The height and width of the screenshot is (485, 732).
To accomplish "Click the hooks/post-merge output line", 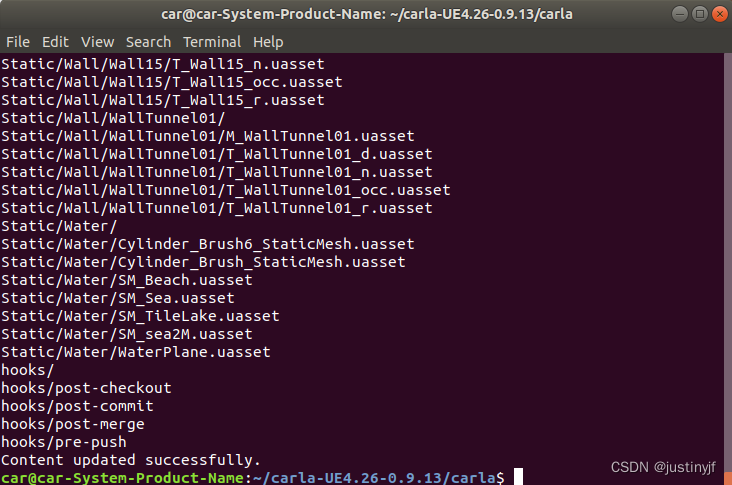I will [x=73, y=424].
